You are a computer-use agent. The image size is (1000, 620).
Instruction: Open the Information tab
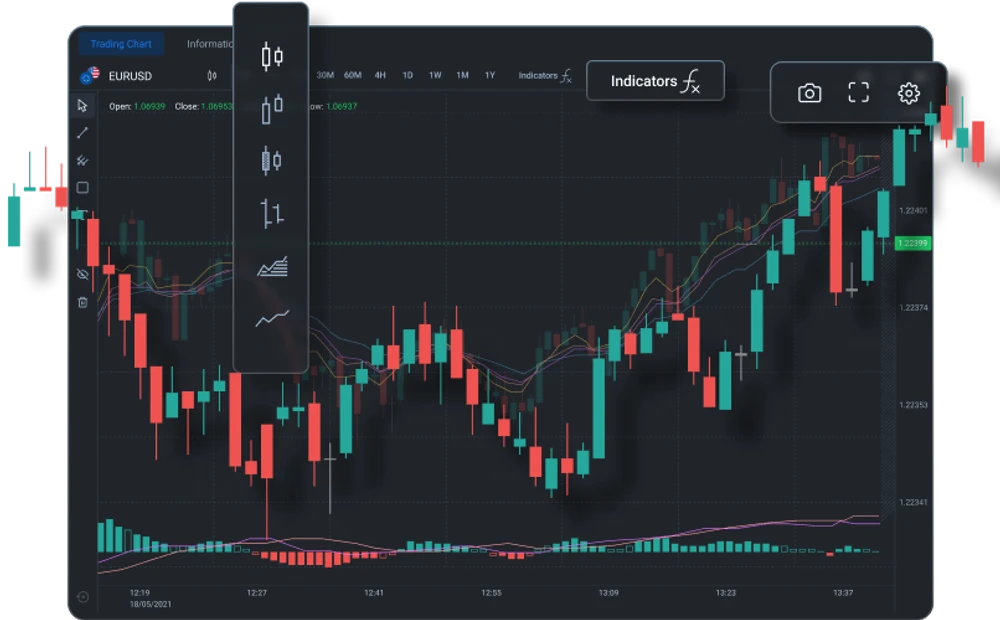tap(210, 44)
